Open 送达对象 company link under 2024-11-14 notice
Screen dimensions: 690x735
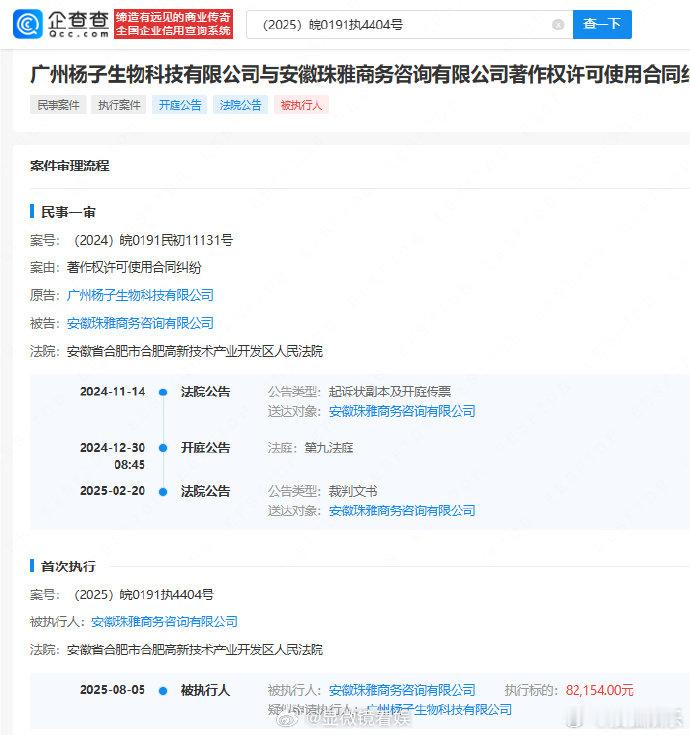(402, 411)
